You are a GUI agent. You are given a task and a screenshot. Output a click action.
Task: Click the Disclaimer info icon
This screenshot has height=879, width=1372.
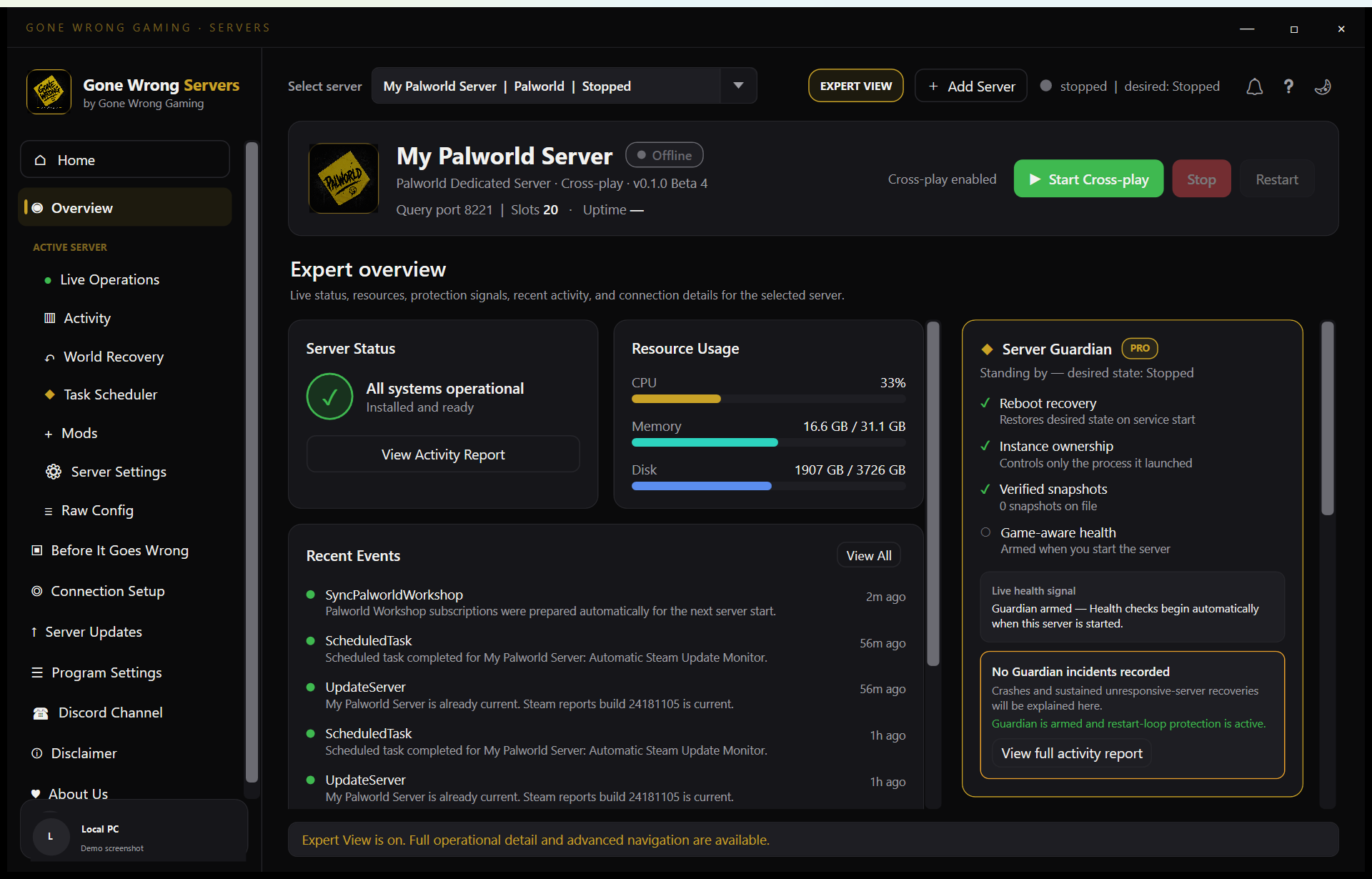(x=37, y=753)
